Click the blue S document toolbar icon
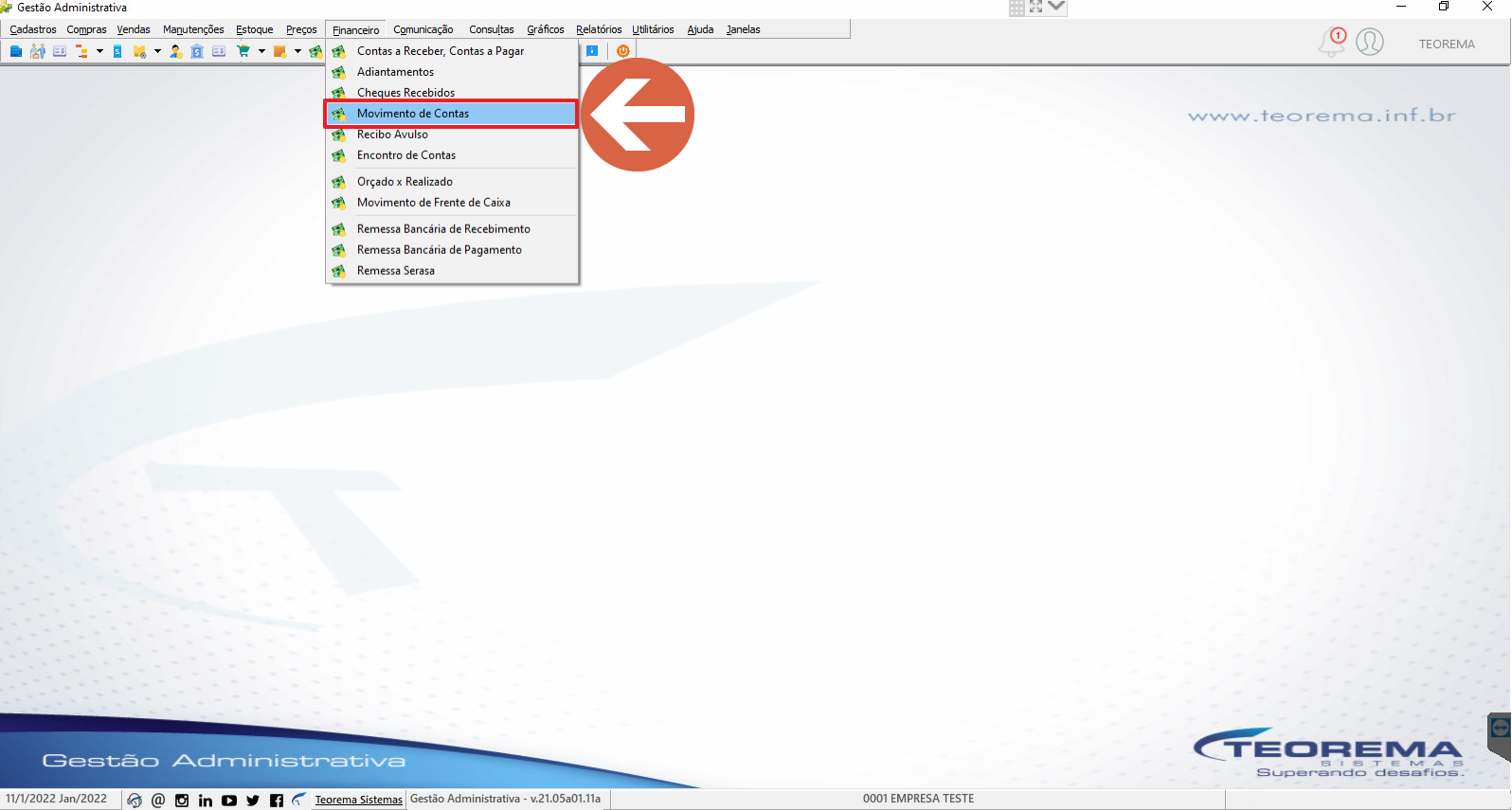The width and height of the screenshot is (1512, 810). click(117, 51)
